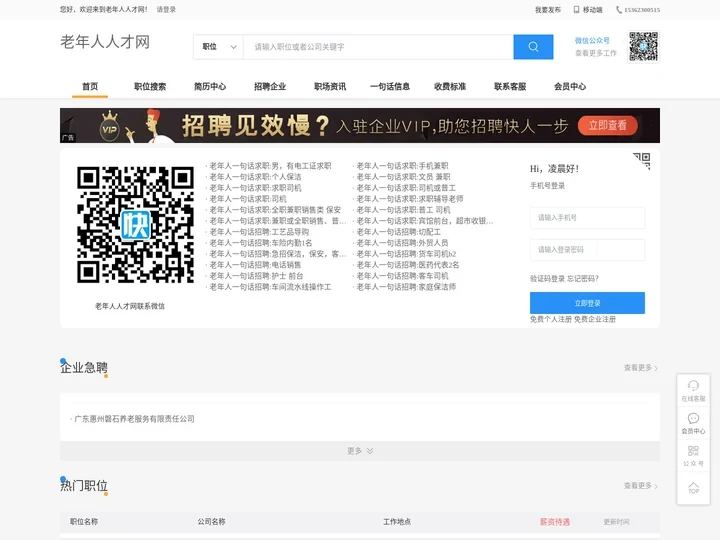This screenshot has height=540, width=720.
Task: Open listing 求职:手机兼职
Action: (402, 166)
